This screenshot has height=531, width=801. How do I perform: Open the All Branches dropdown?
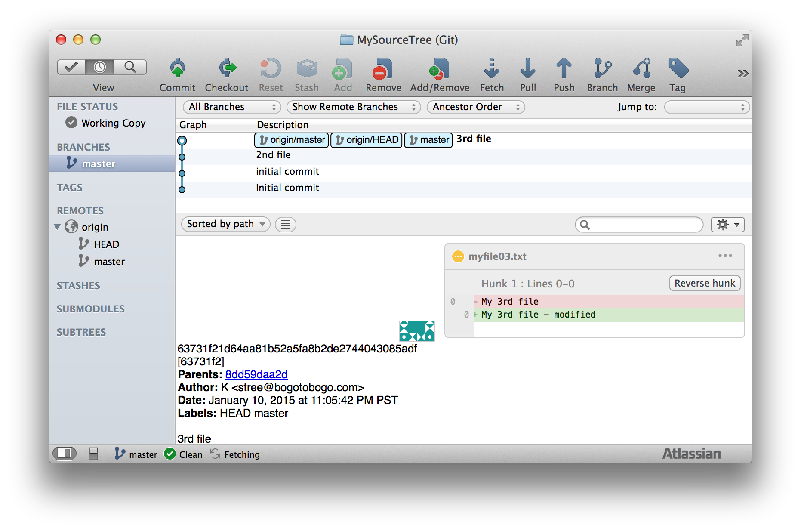231,107
